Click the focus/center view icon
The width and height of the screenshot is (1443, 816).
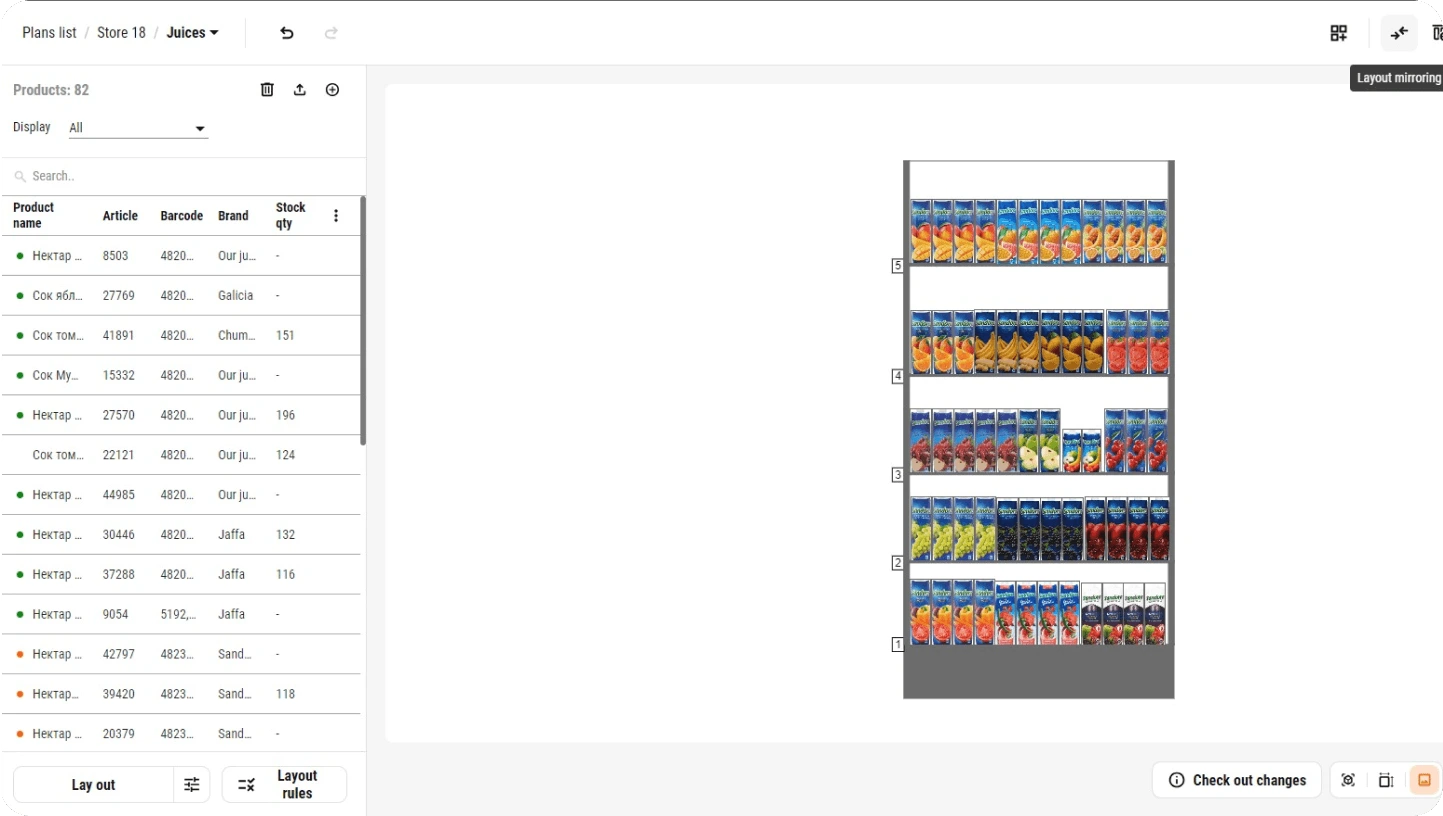[x=1348, y=780]
